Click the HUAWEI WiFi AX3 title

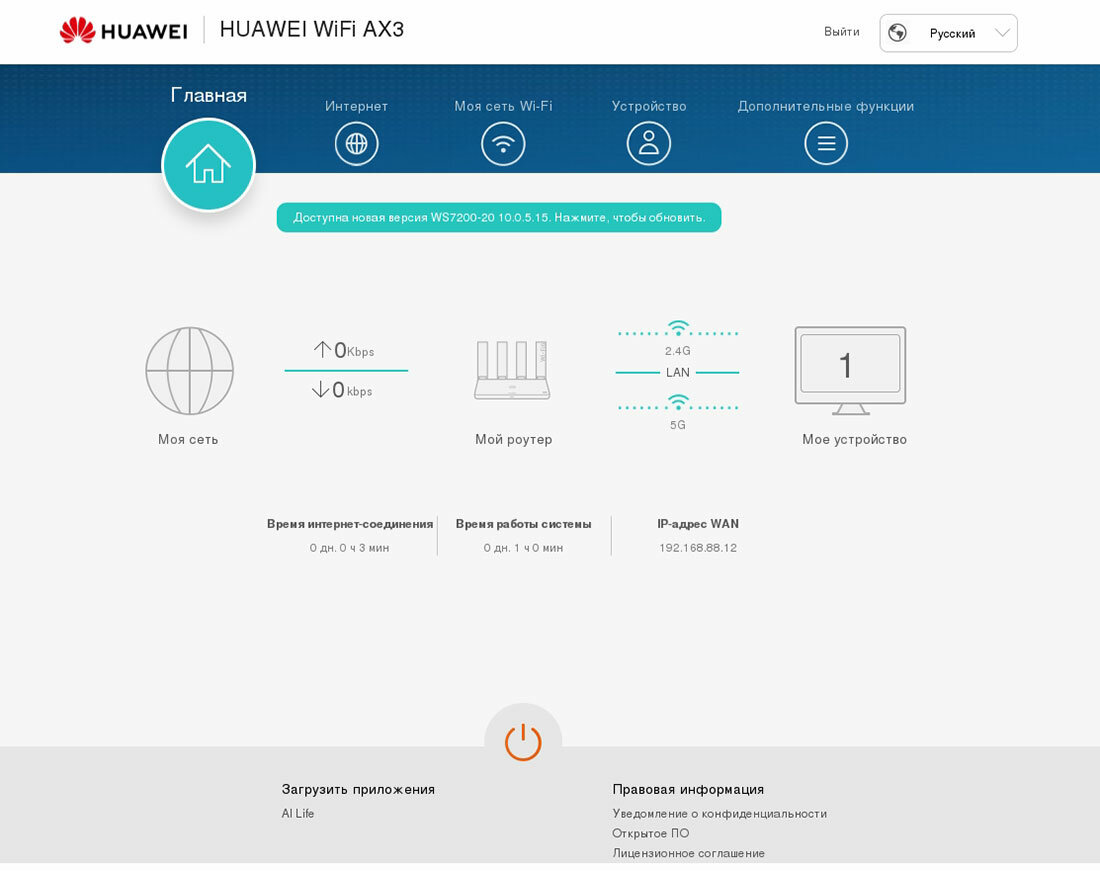312,29
